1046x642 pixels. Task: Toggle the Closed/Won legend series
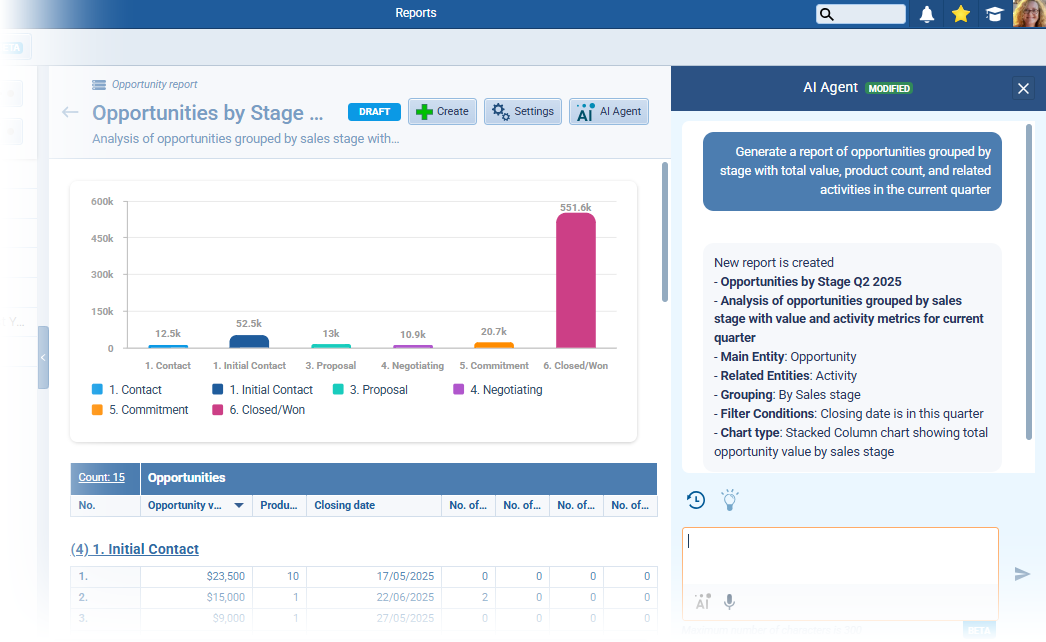point(267,410)
